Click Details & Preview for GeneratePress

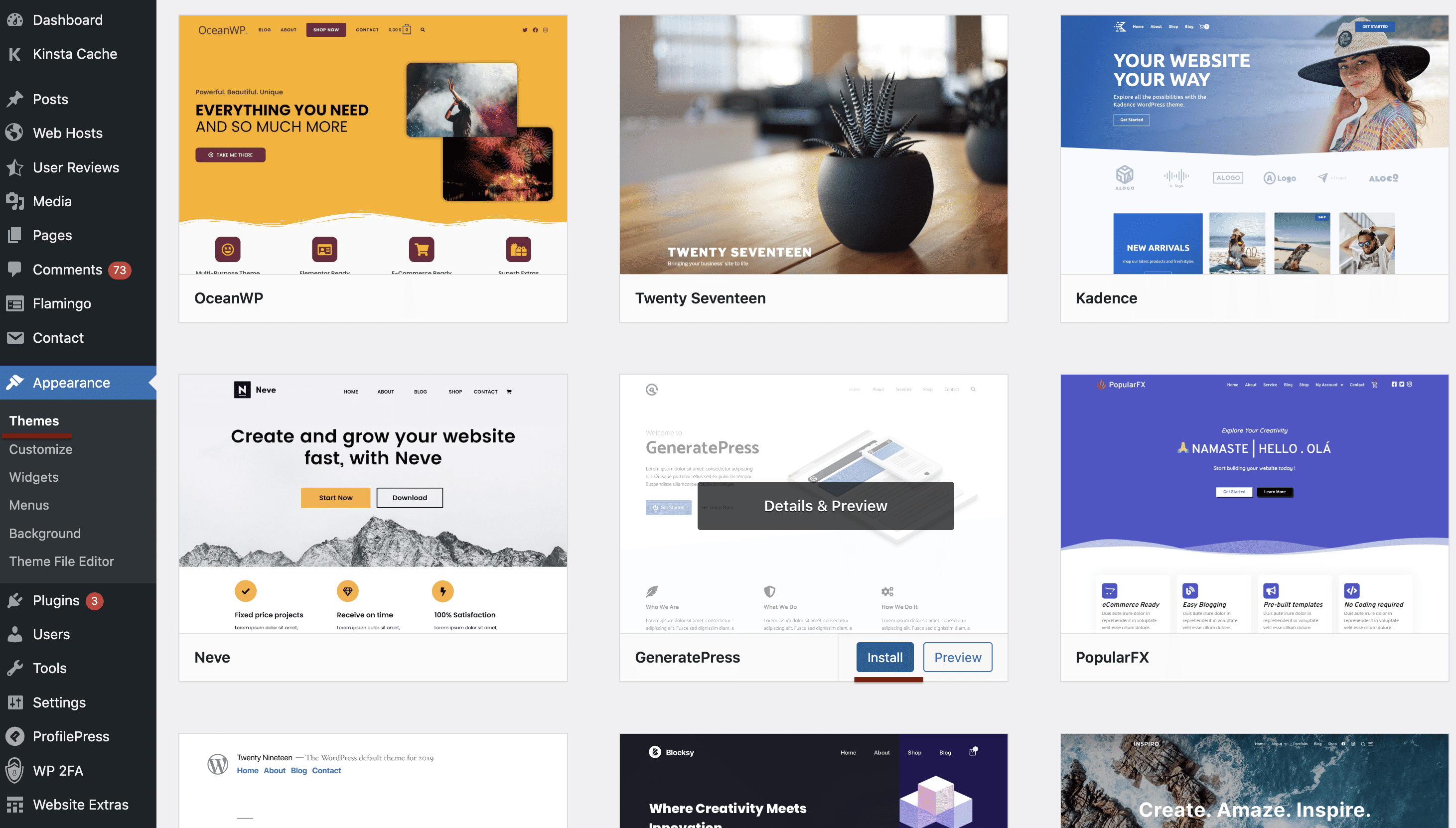pos(826,505)
